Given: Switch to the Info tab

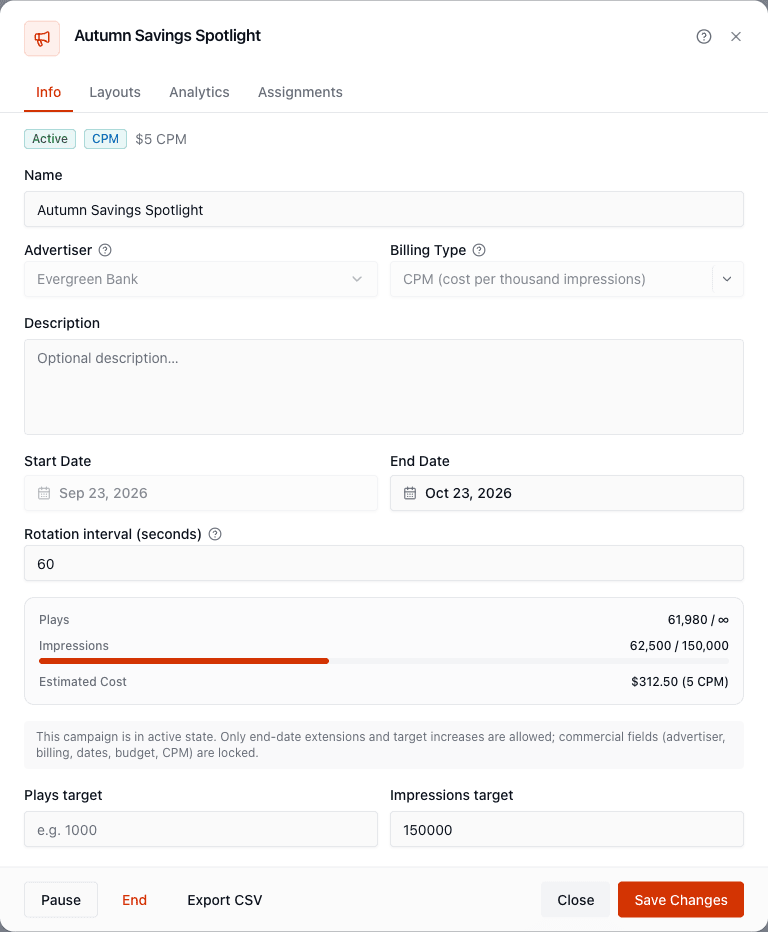Looking at the screenshot, I should (49, 93).
